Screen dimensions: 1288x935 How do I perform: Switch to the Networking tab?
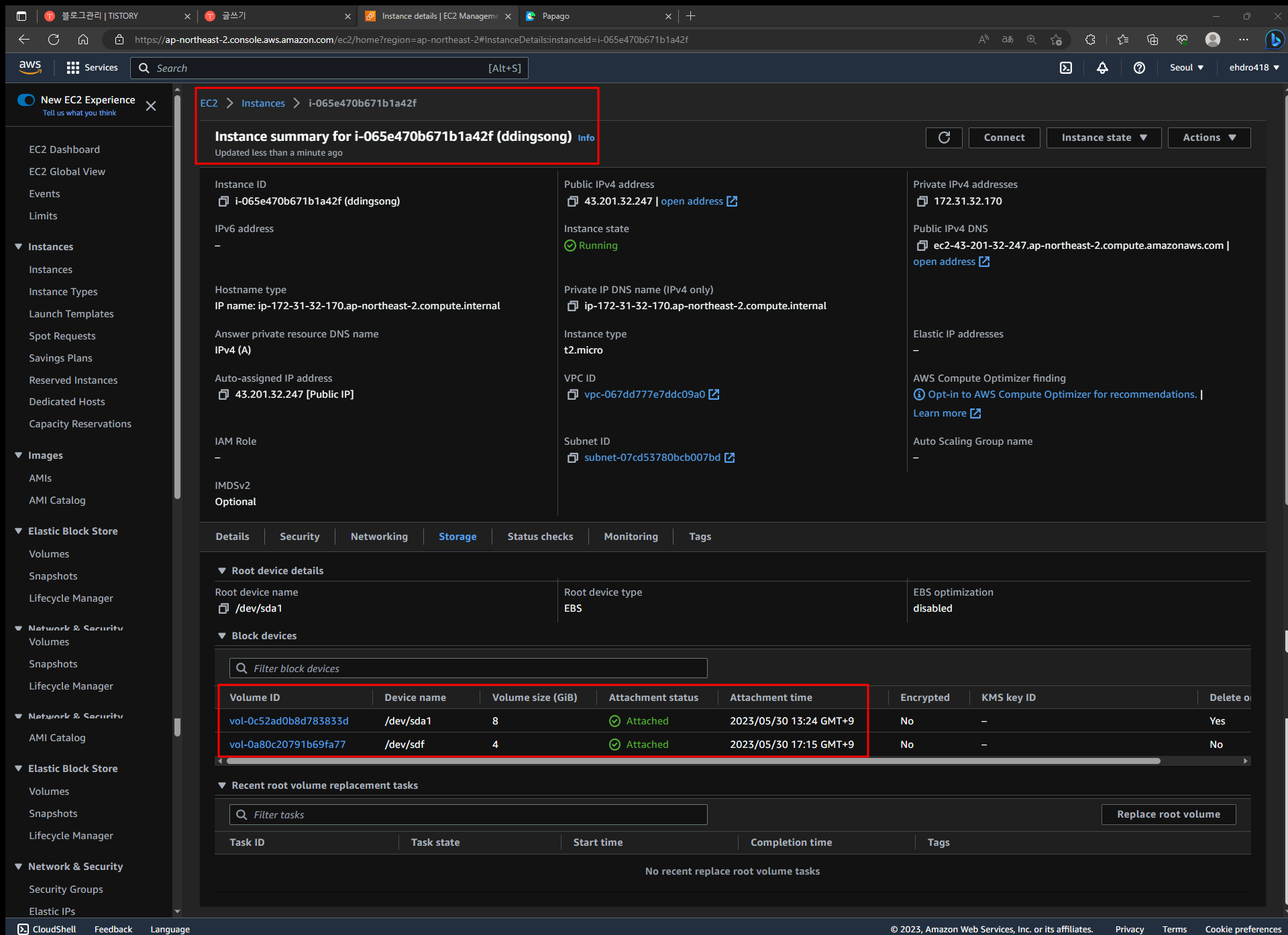(x=379, y=537)
